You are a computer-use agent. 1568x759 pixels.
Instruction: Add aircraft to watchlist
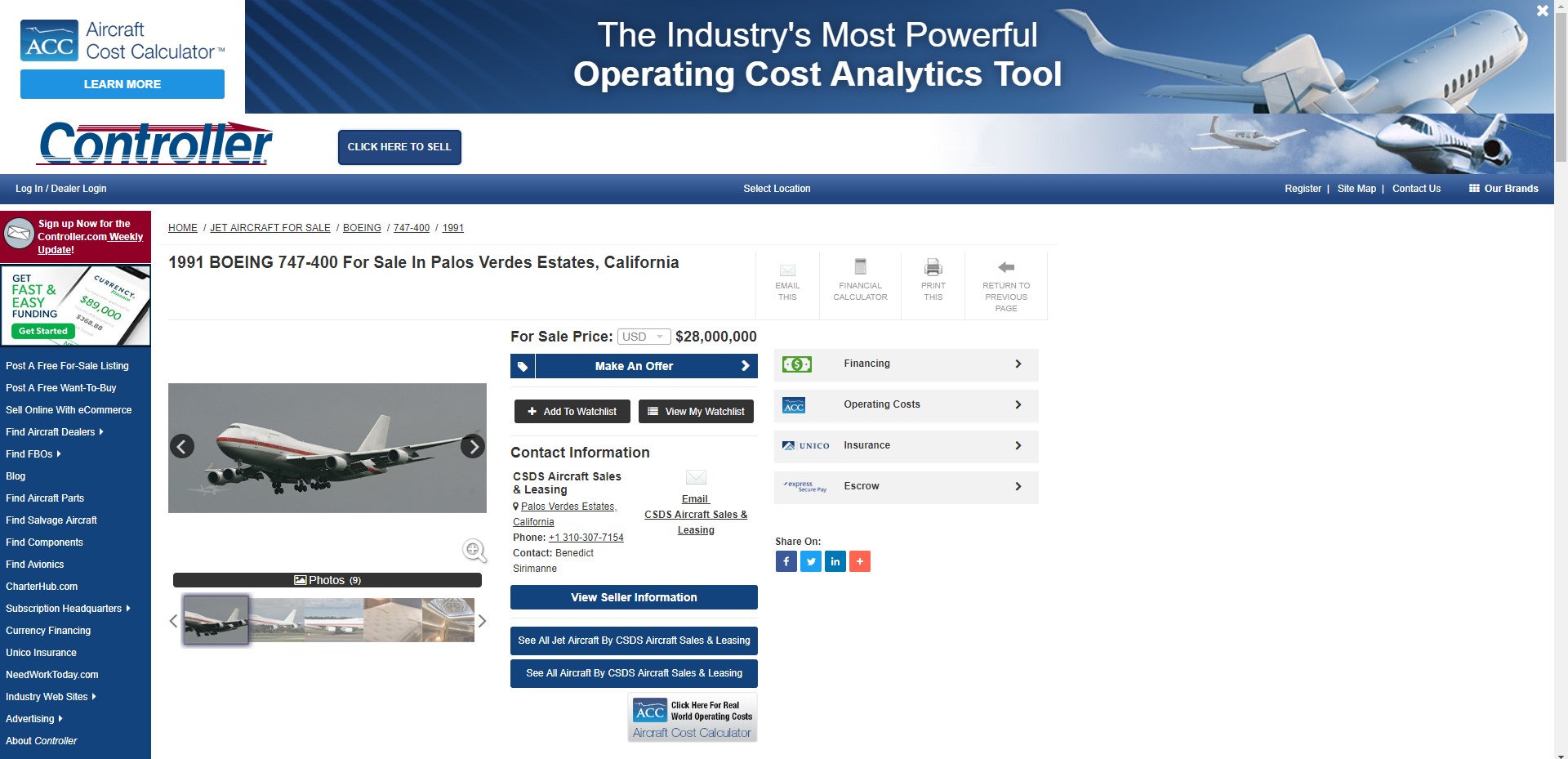point(572,412)
